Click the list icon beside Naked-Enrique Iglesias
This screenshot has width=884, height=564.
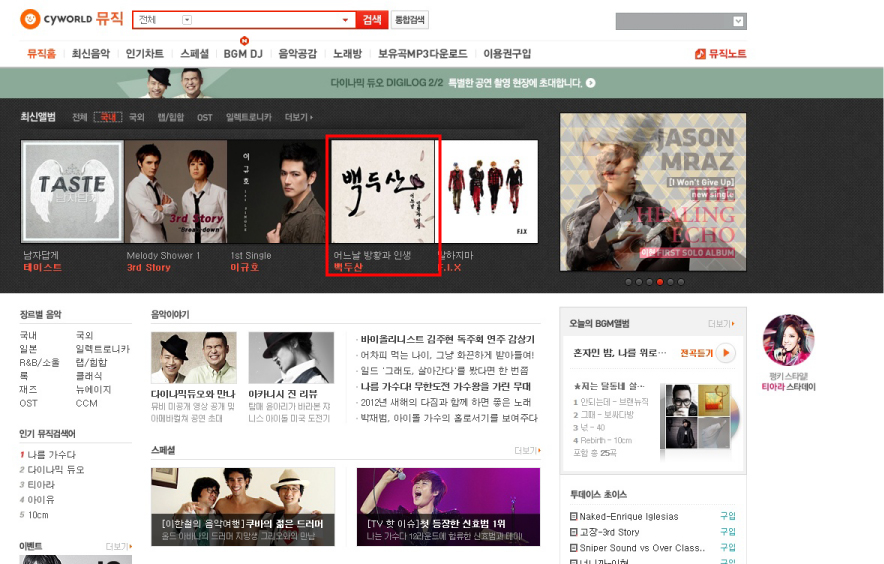574,517
